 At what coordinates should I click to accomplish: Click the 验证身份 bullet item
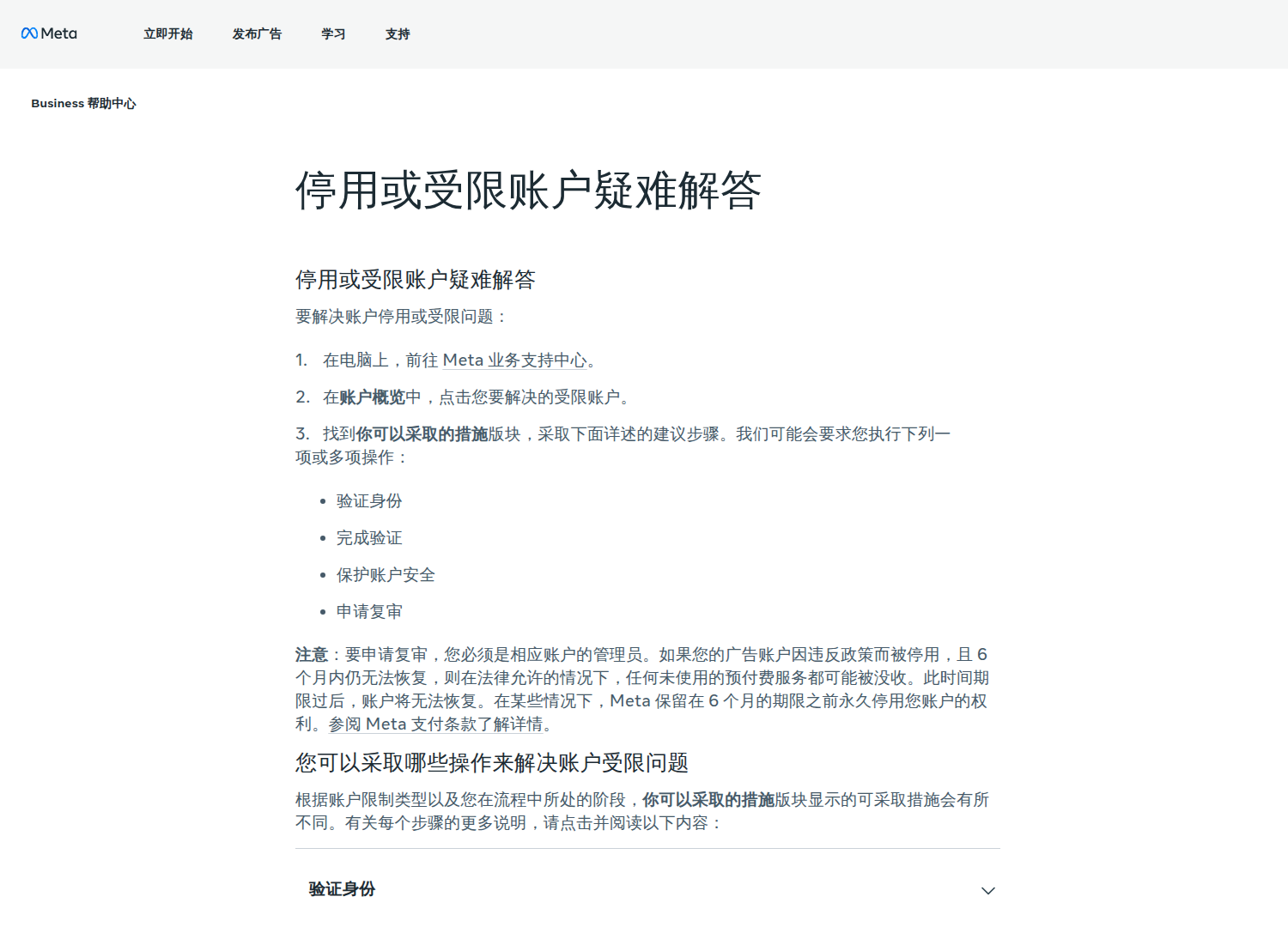coord(369,501)
